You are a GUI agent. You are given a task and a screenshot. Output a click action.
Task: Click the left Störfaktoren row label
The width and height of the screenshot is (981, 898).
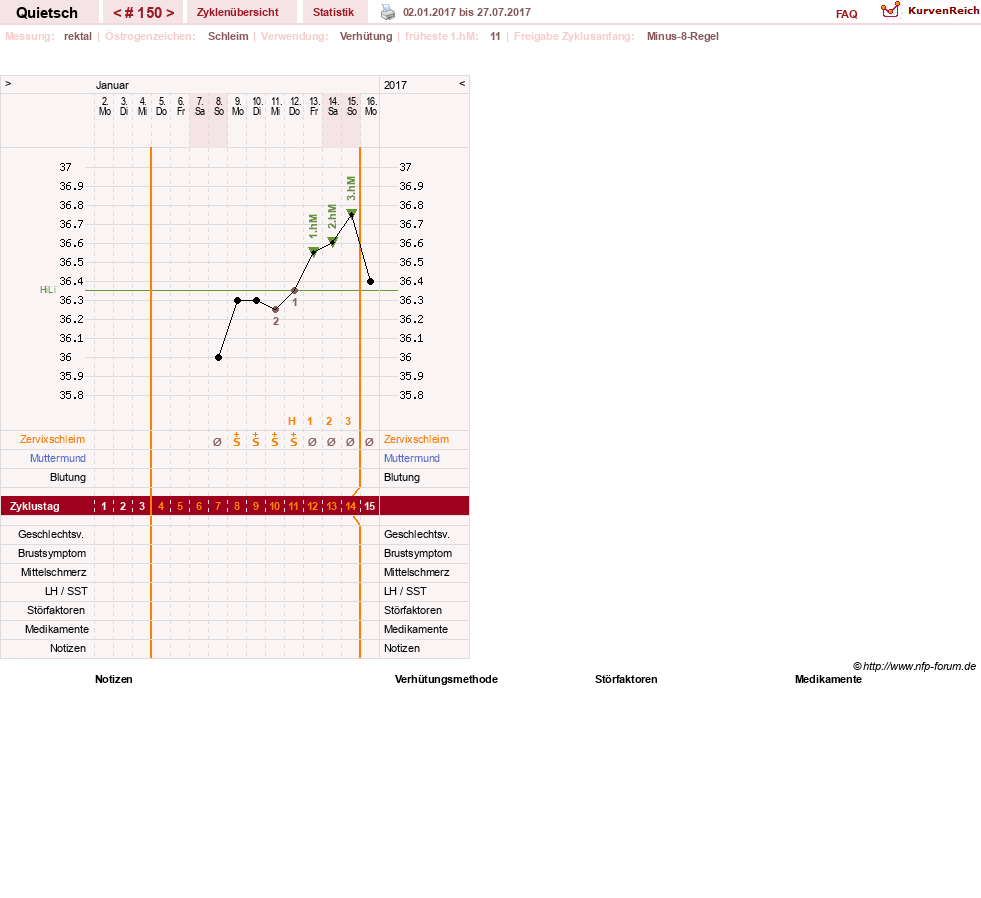click(x=56, y=610)
